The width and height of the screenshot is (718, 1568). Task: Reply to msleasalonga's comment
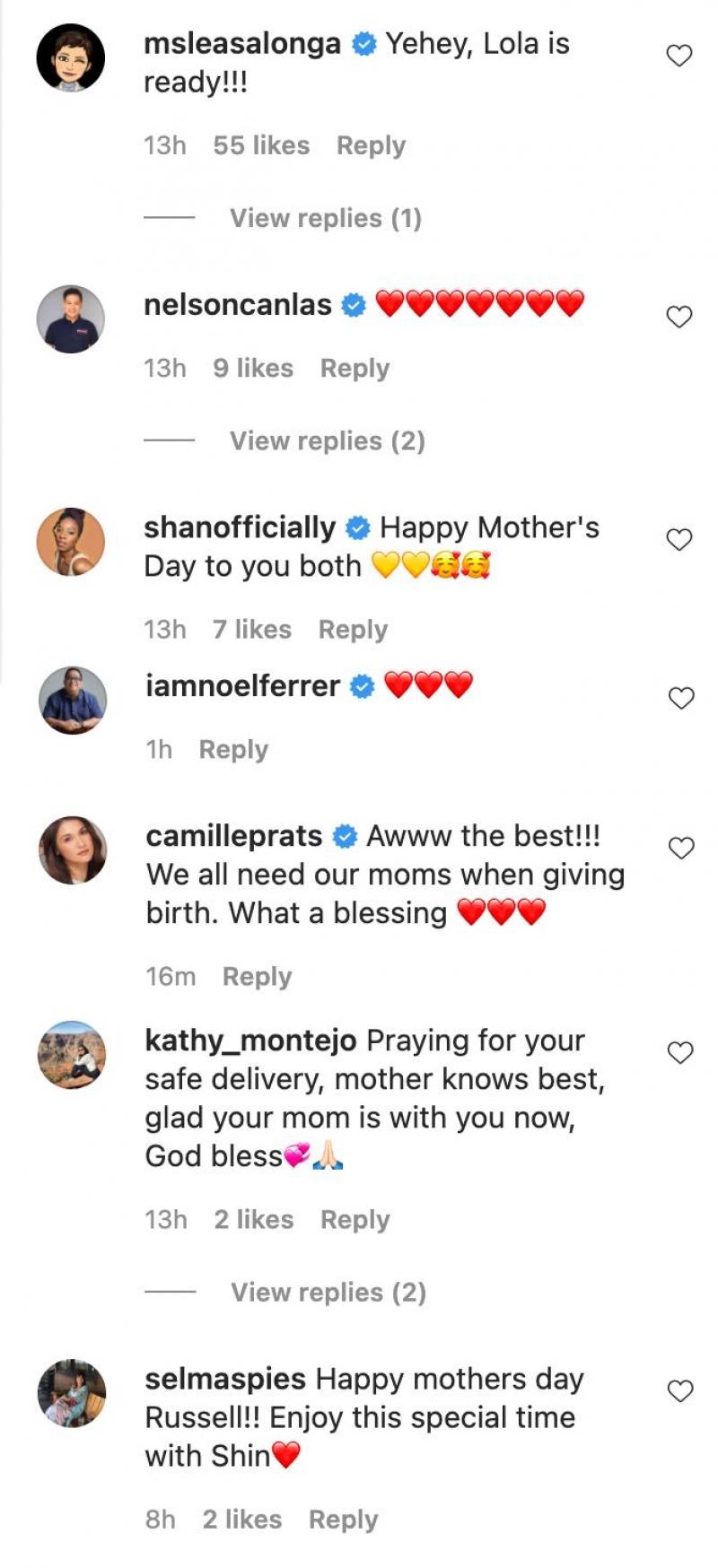pos(371,145)
